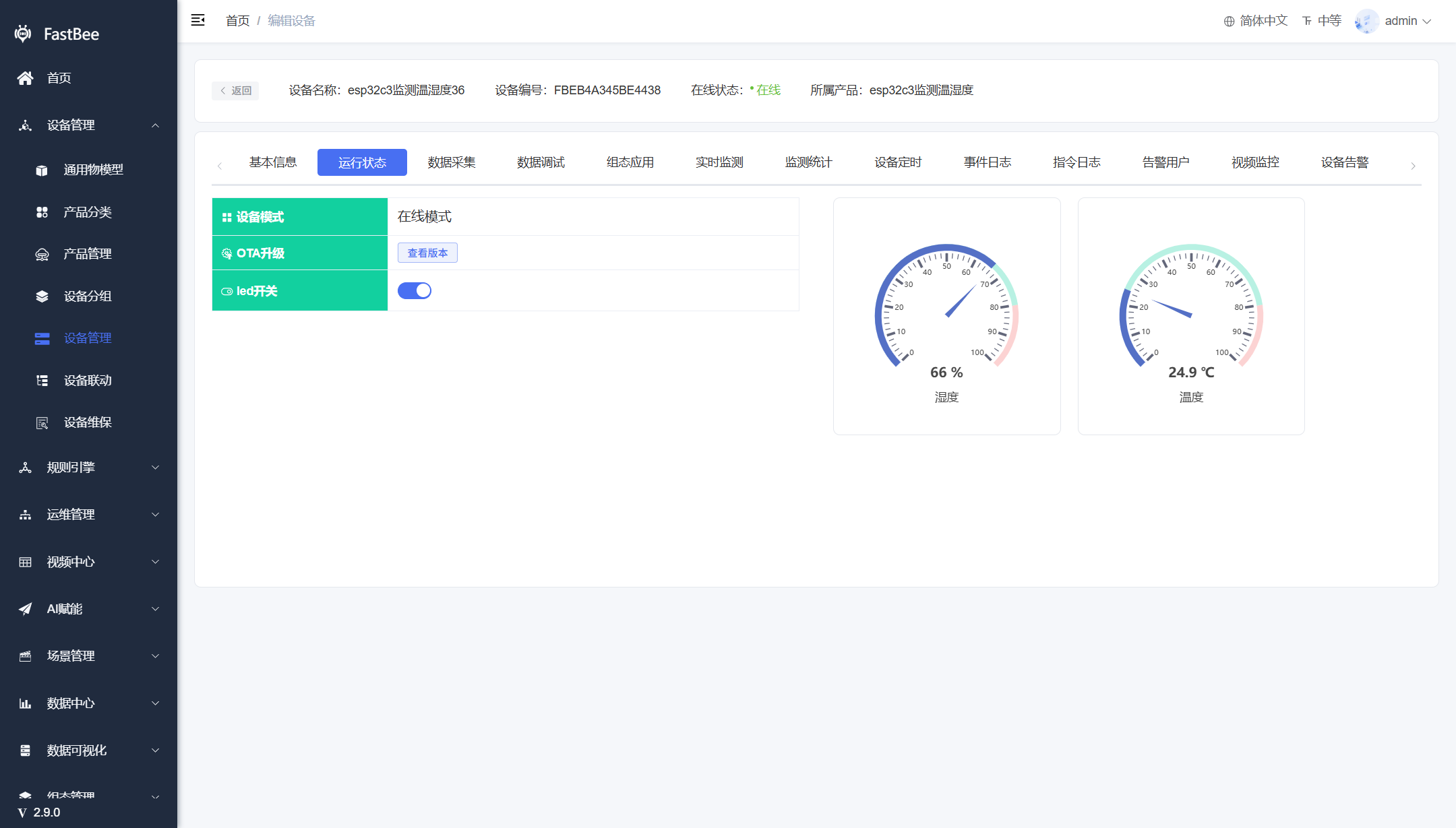Screen dimensions: 1456x828
Task: Click the led开关 row icon
Action: (226, 291)
